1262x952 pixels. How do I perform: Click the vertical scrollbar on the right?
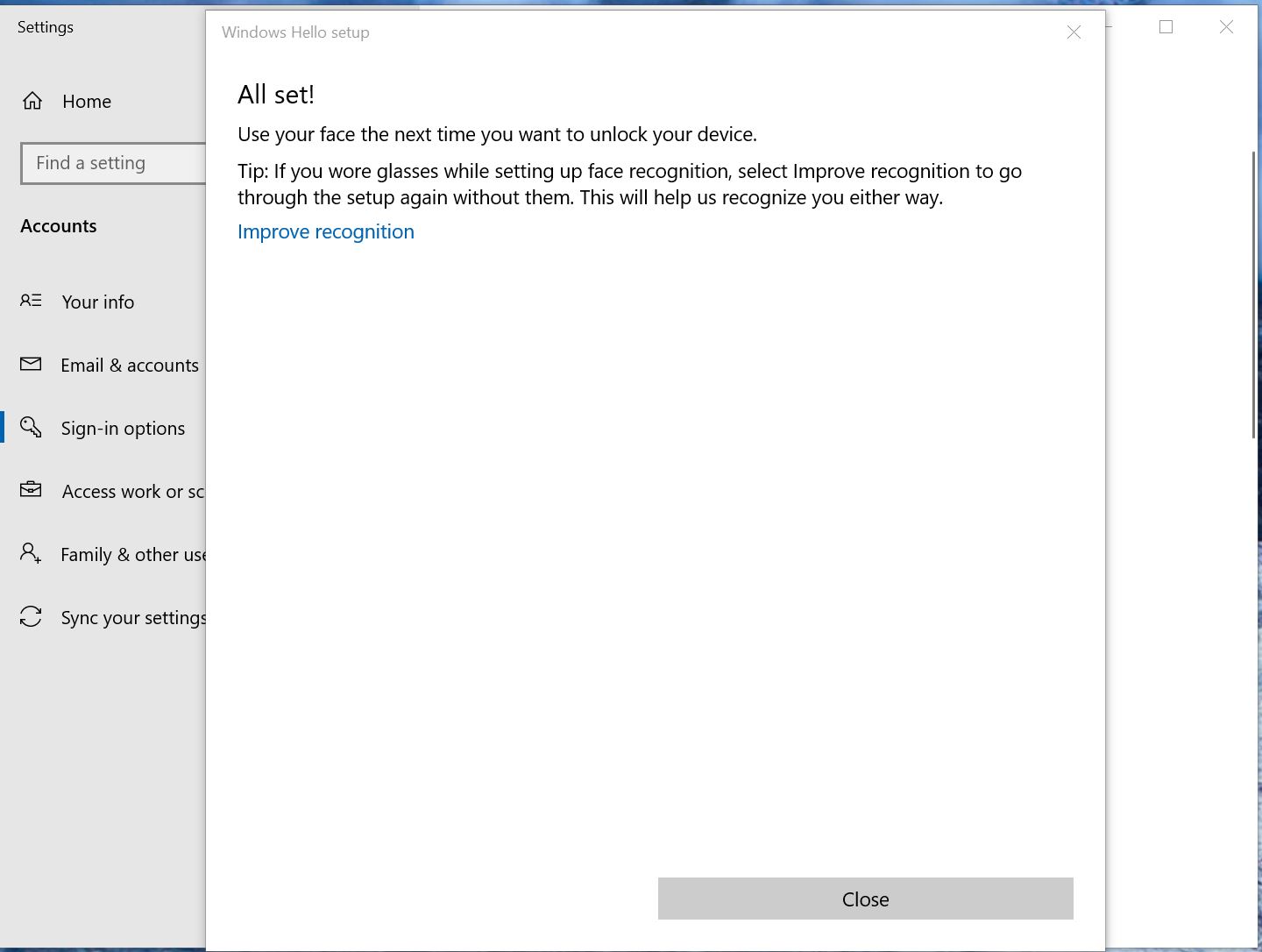pyautogui.click(x=1255, y=289)
